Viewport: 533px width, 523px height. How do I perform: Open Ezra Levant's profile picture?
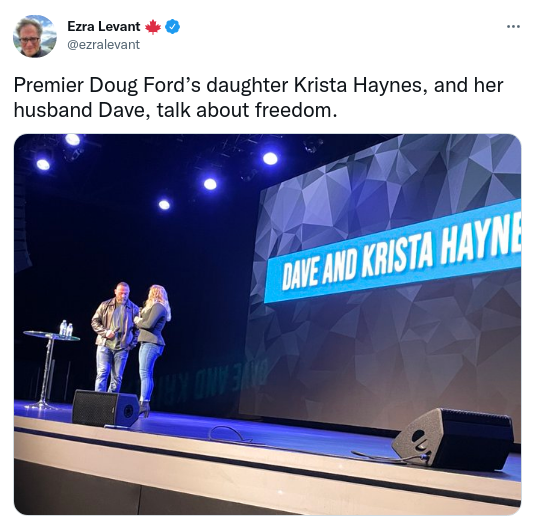tap(35, 36)
